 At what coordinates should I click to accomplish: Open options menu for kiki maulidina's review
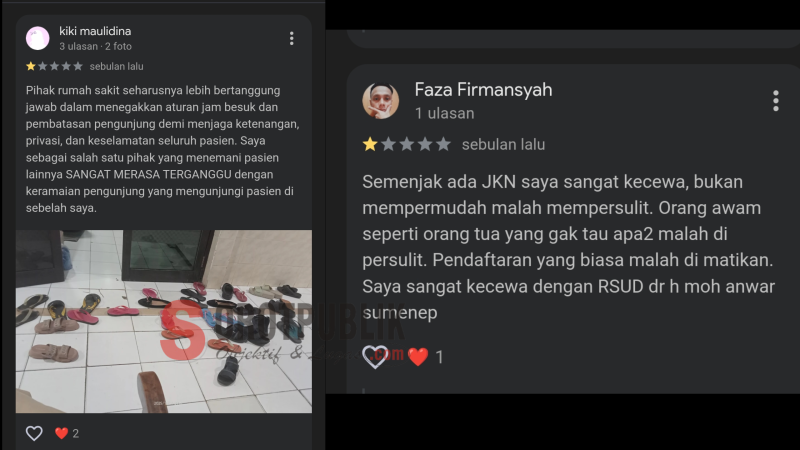291,38
